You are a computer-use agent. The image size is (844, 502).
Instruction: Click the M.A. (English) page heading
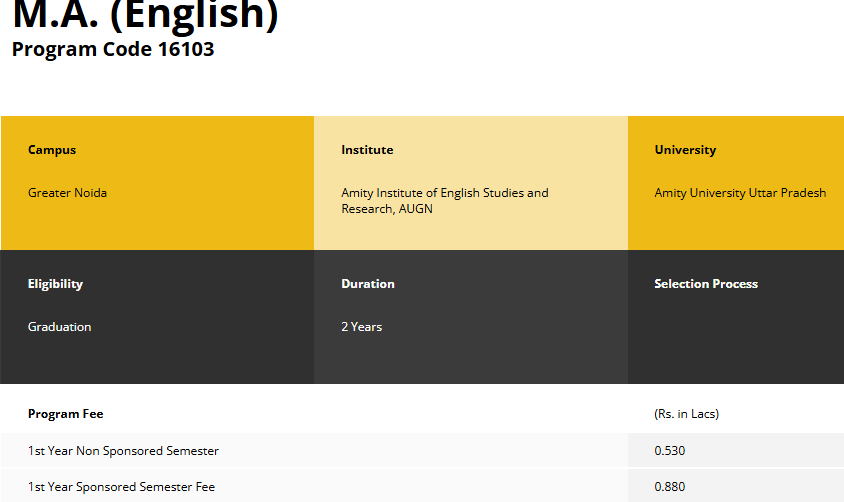[x=145, y=16]
